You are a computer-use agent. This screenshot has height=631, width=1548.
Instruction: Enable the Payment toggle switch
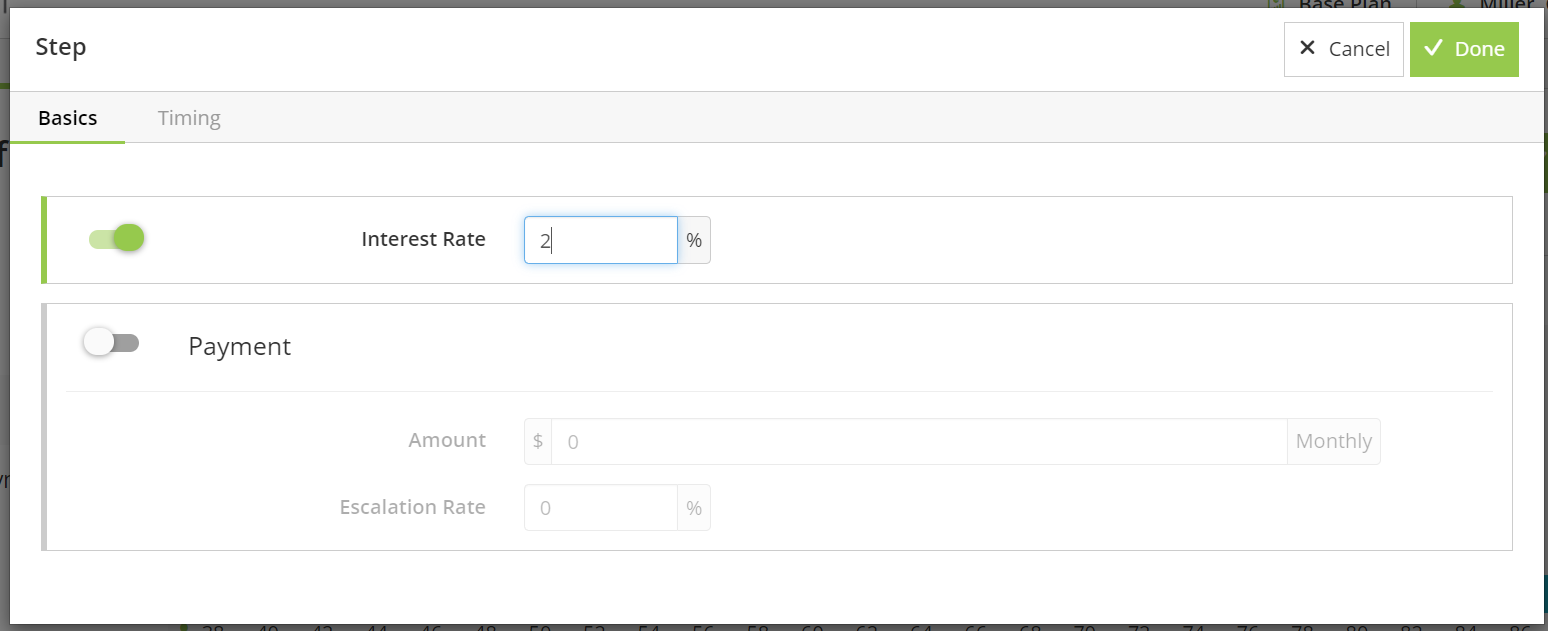(x=111, y=343)
